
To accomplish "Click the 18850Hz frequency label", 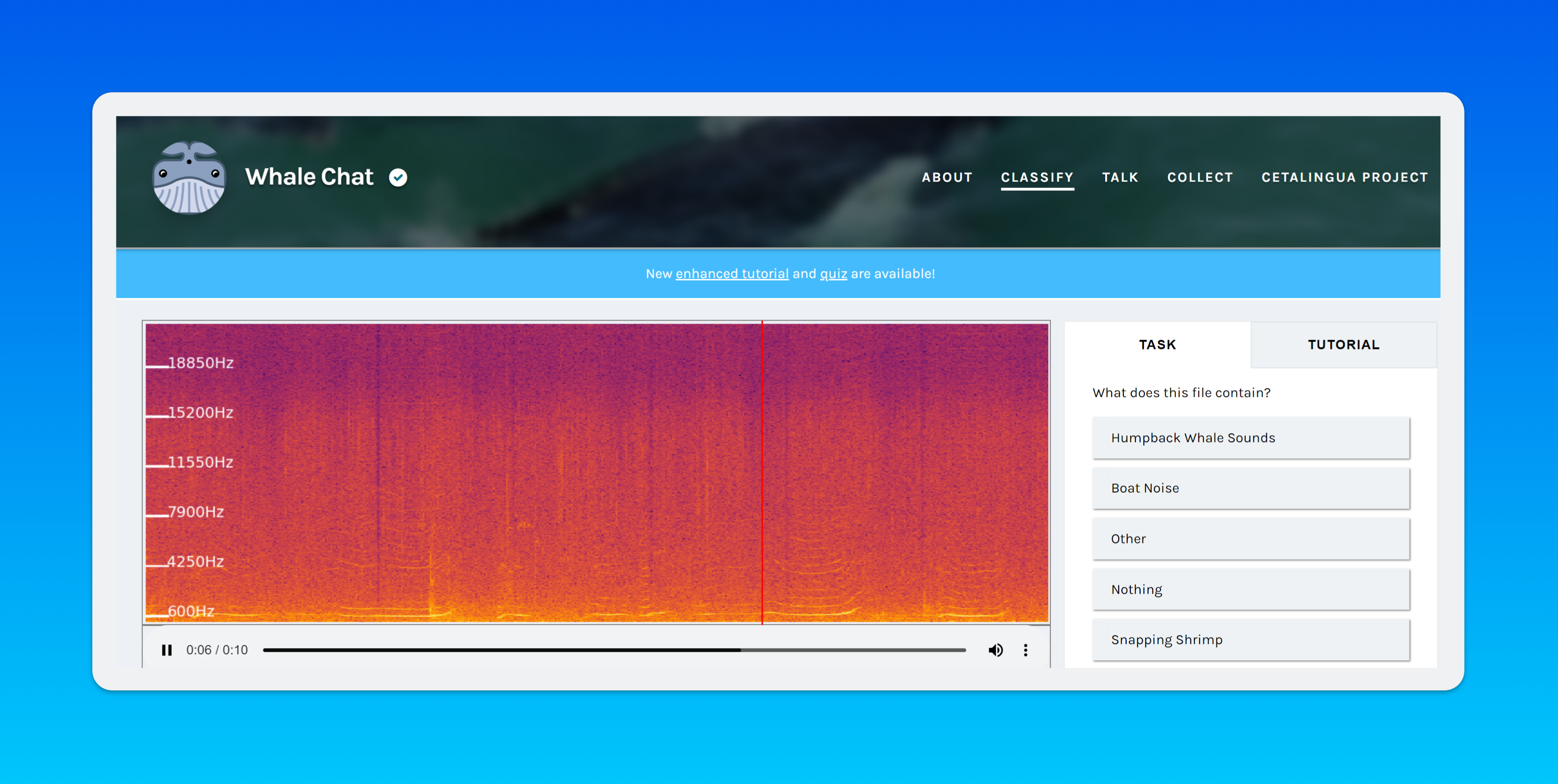I will click(201, 362).
